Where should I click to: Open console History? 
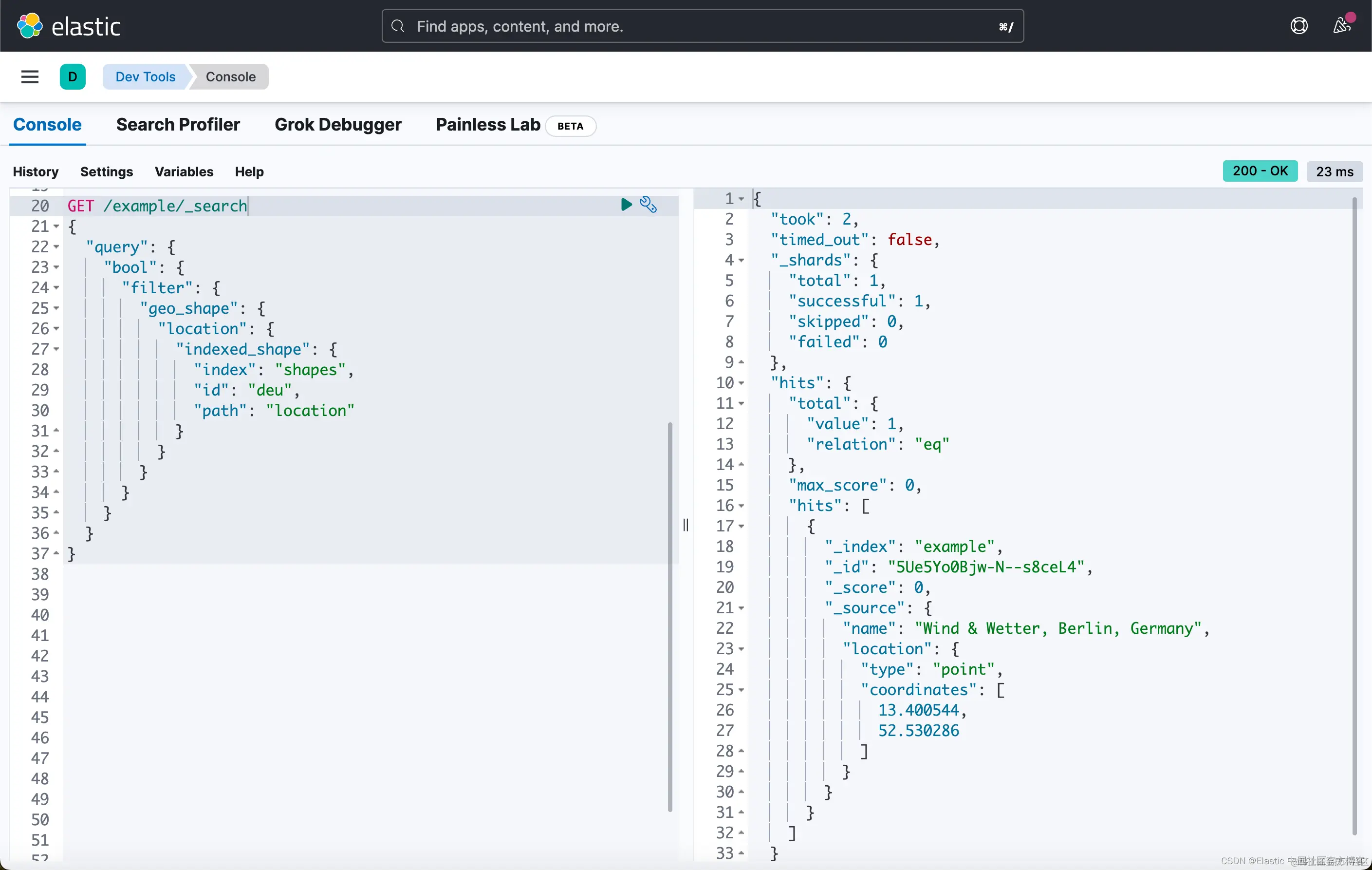tap(36, 171)
